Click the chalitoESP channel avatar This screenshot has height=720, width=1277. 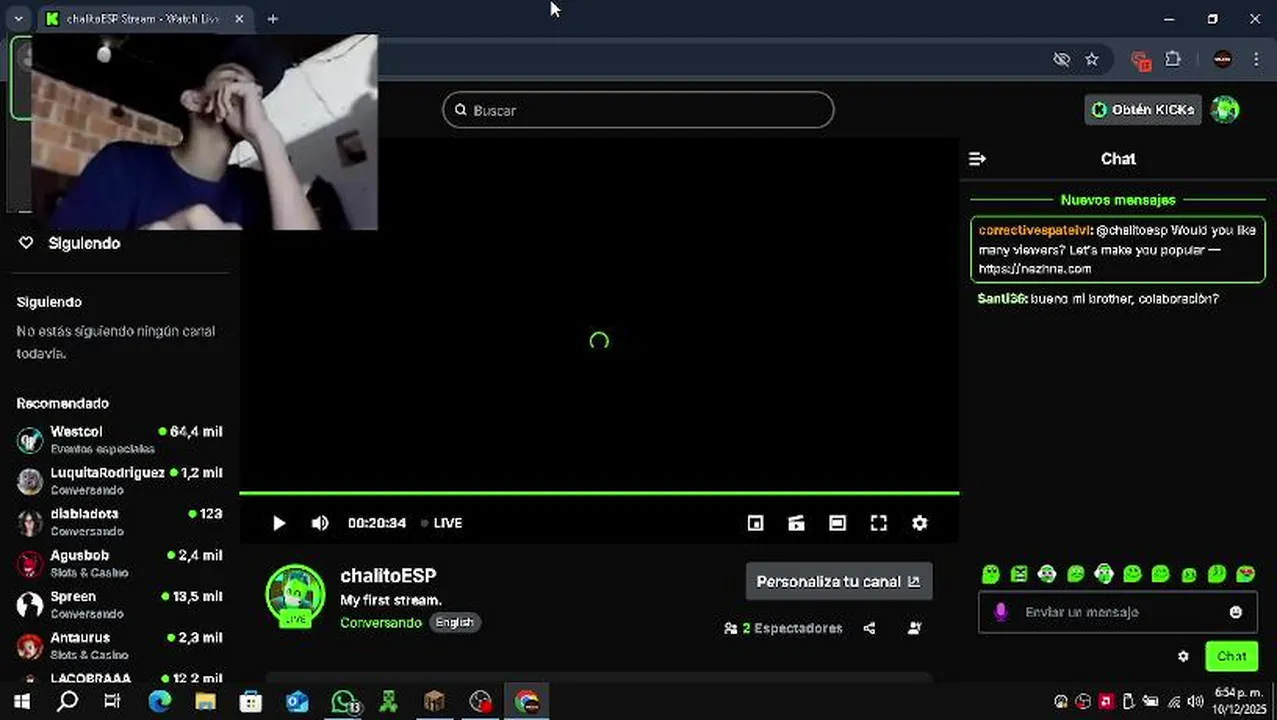[295, 596]
